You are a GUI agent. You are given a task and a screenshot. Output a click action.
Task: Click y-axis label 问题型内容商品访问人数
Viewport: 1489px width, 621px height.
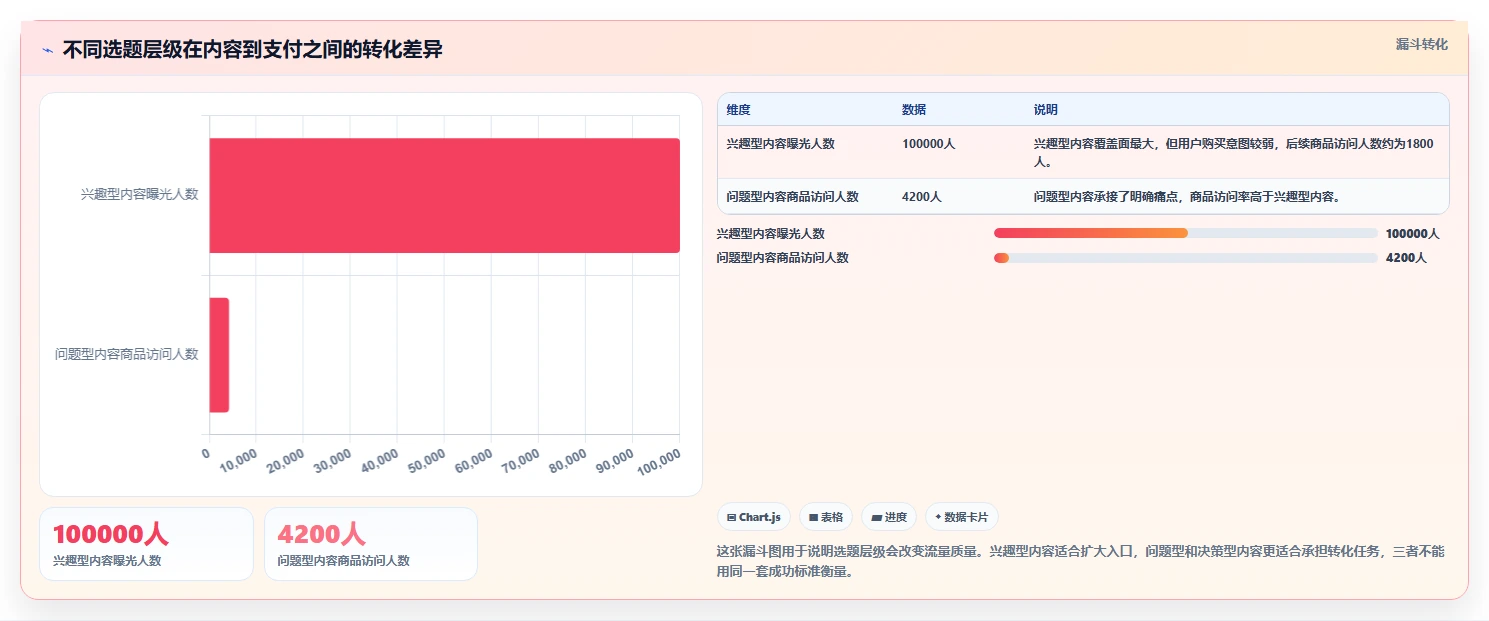click(127, 354)
